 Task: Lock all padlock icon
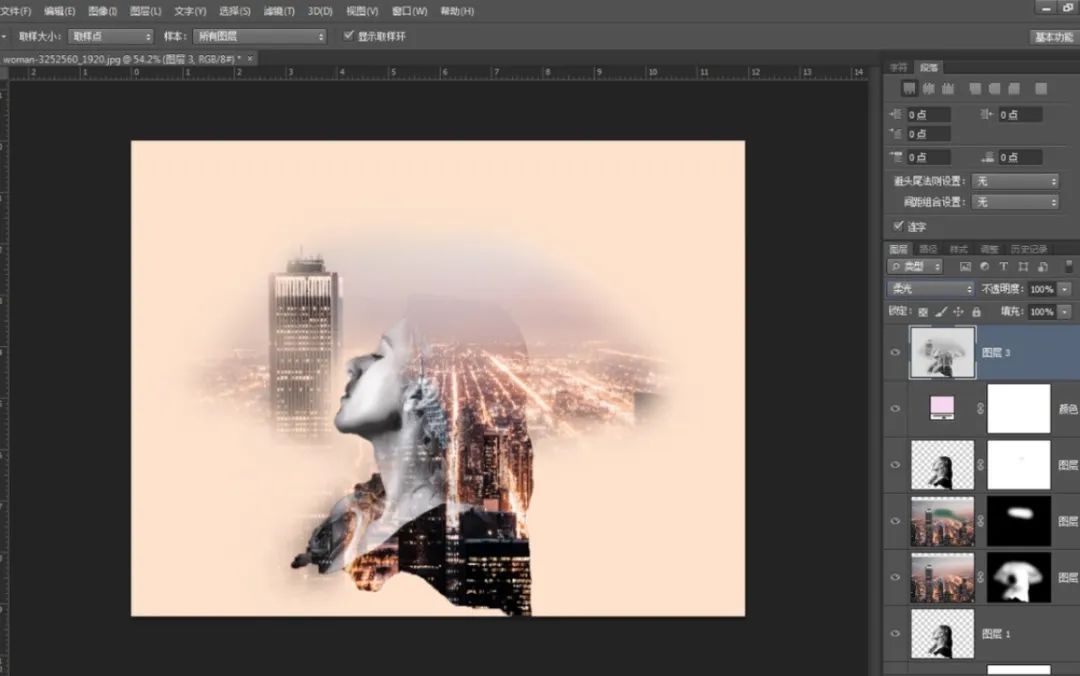point(976,312)
